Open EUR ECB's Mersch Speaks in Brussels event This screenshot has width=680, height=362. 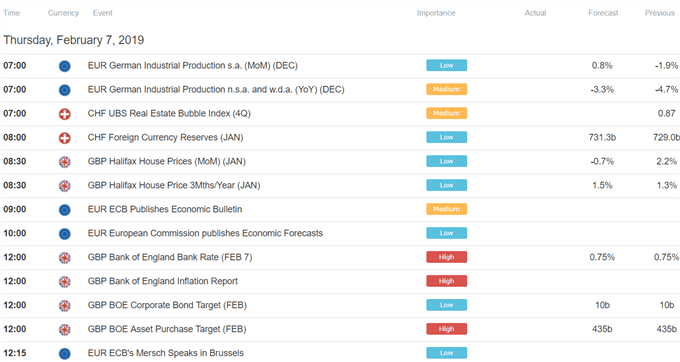pyautogui.click(x=166, y=353)
